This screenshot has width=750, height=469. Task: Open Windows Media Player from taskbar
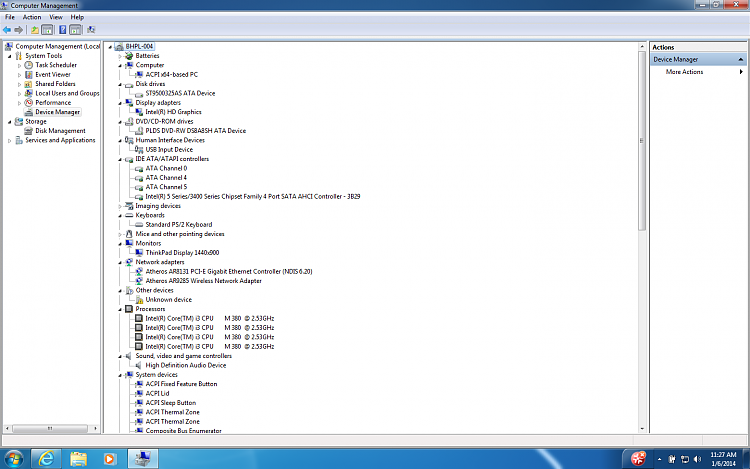(x=110, y=459)
